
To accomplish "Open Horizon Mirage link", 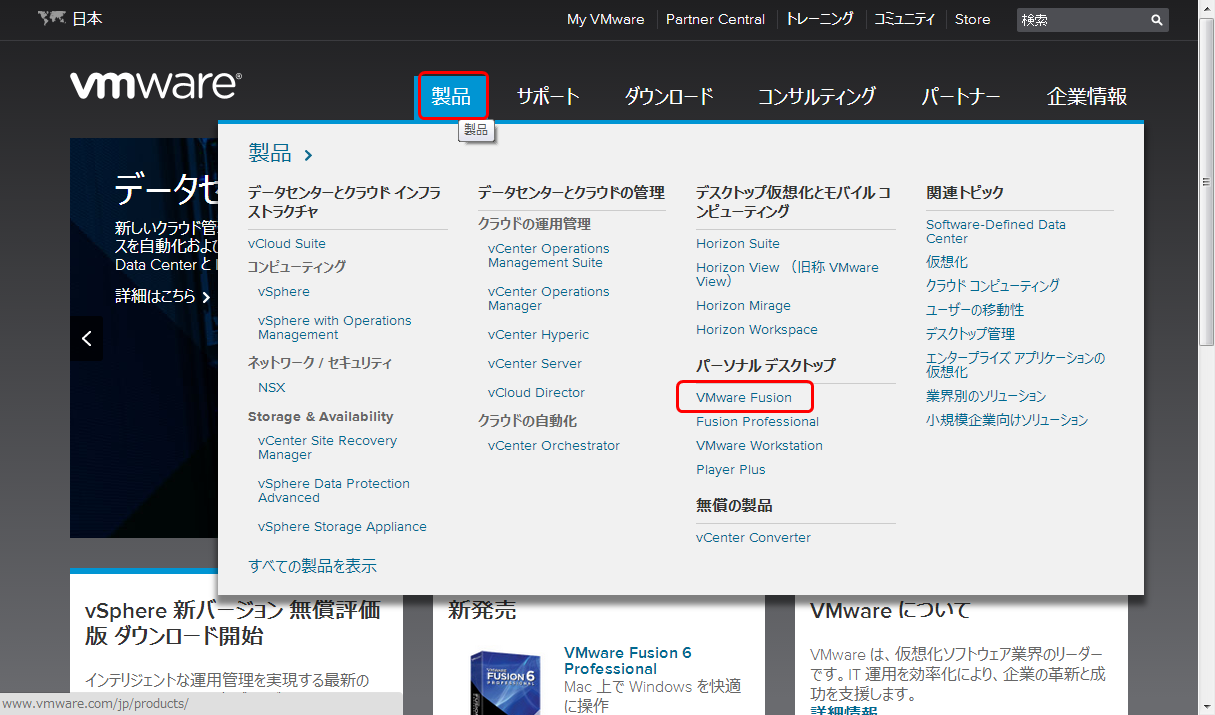I will click(743, 306).
